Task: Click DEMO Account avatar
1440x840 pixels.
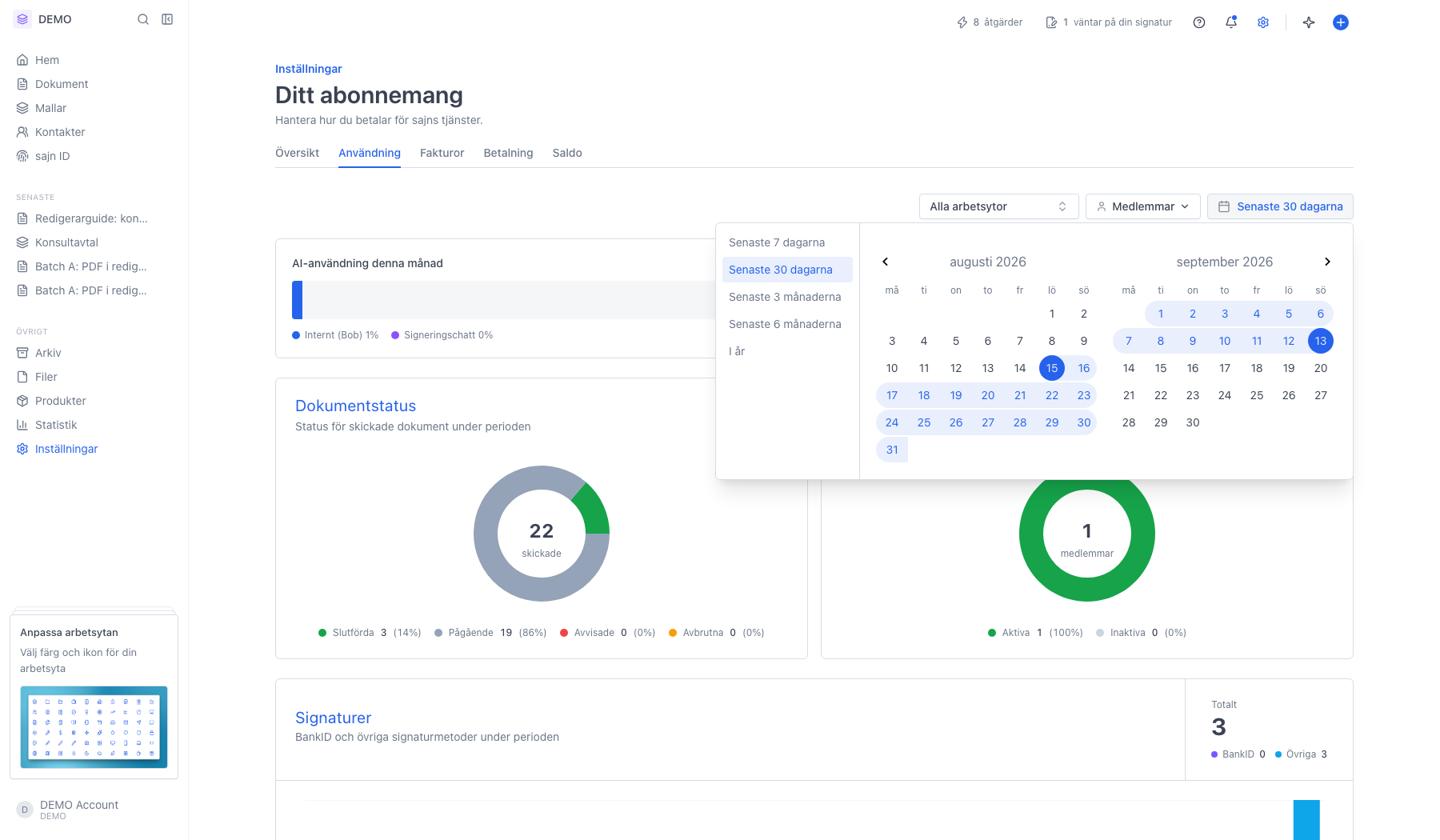Action: (x=25, y=810)
